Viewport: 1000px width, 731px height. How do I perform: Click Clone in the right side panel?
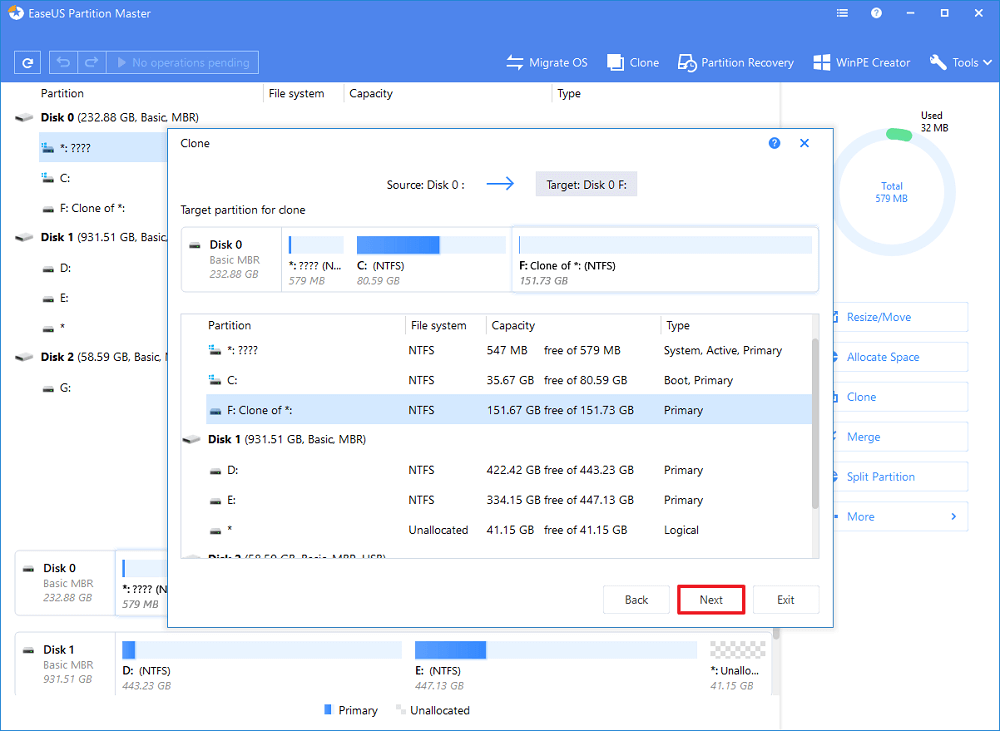point(899,397)
